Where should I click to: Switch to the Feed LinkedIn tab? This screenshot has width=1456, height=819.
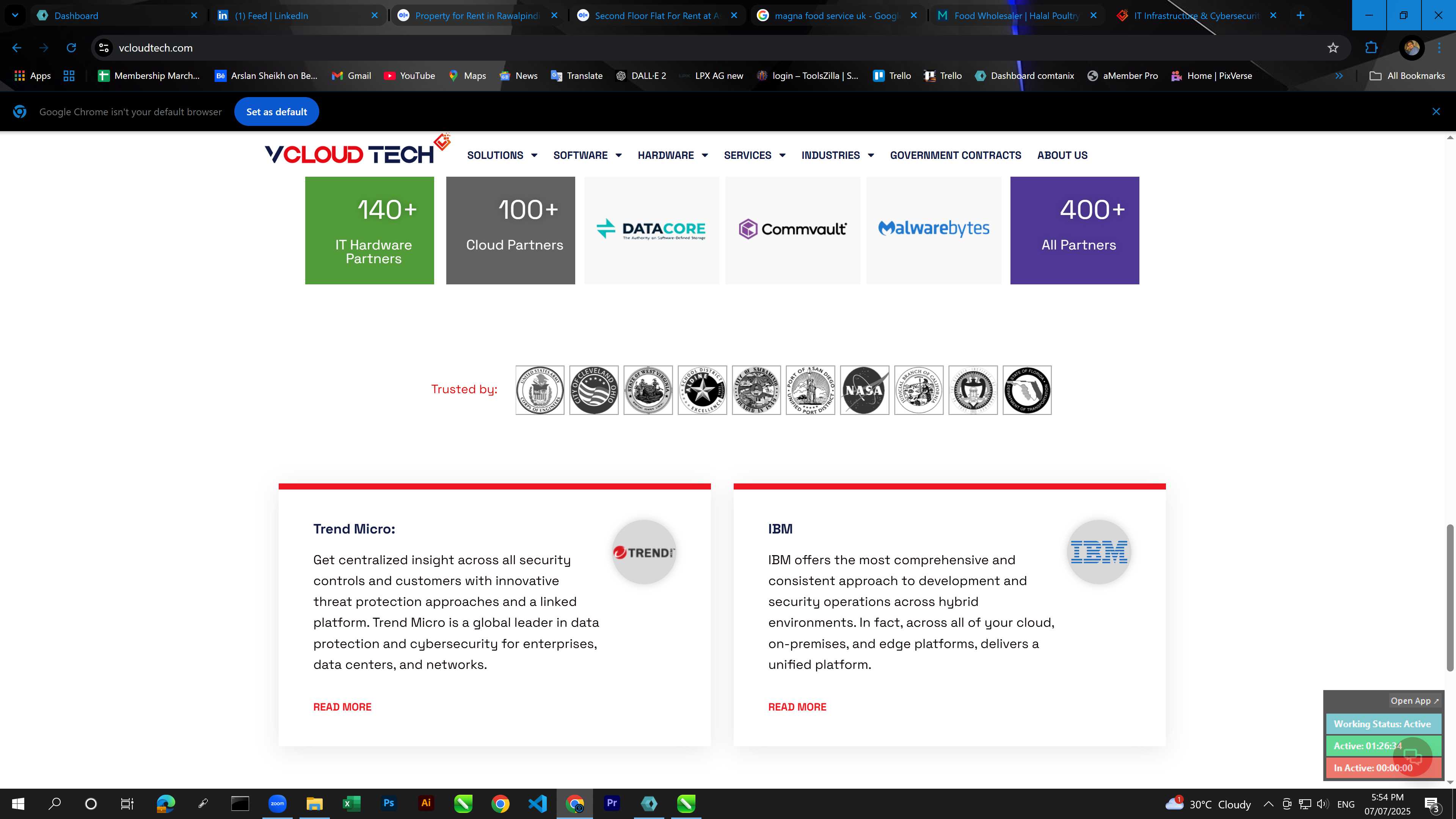click(298, 15)
